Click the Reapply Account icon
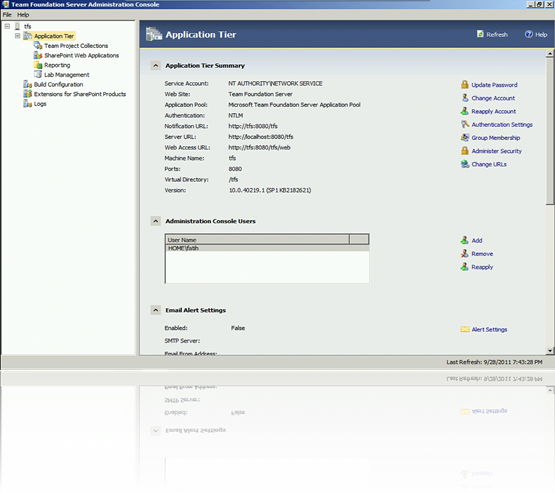Screen dimensions: 555x493 (x=465, y=111)
